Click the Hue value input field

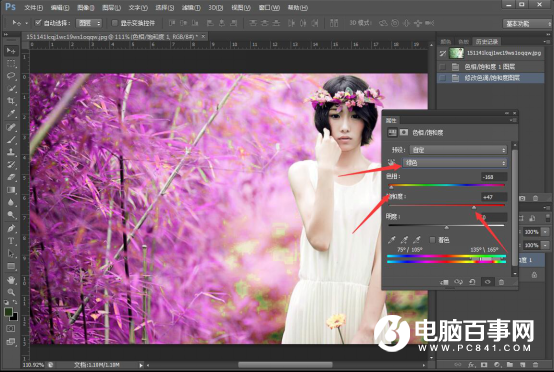494,177
